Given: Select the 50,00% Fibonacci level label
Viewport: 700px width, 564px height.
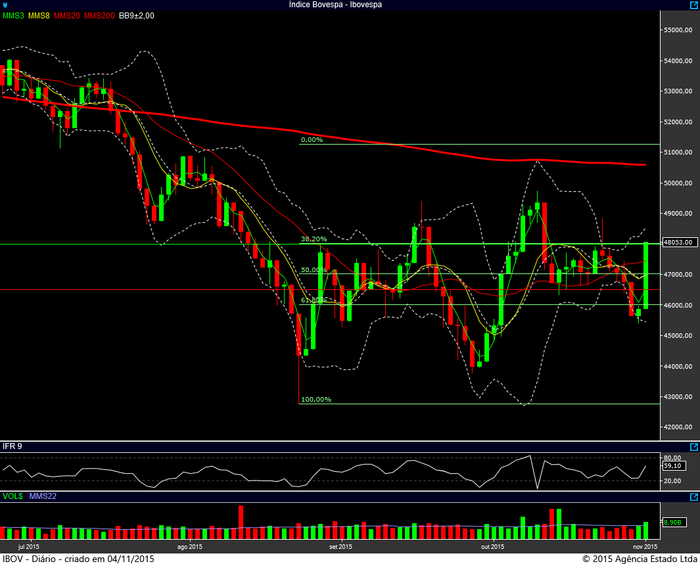Looking at the screenshot, I should click(314, 270).
